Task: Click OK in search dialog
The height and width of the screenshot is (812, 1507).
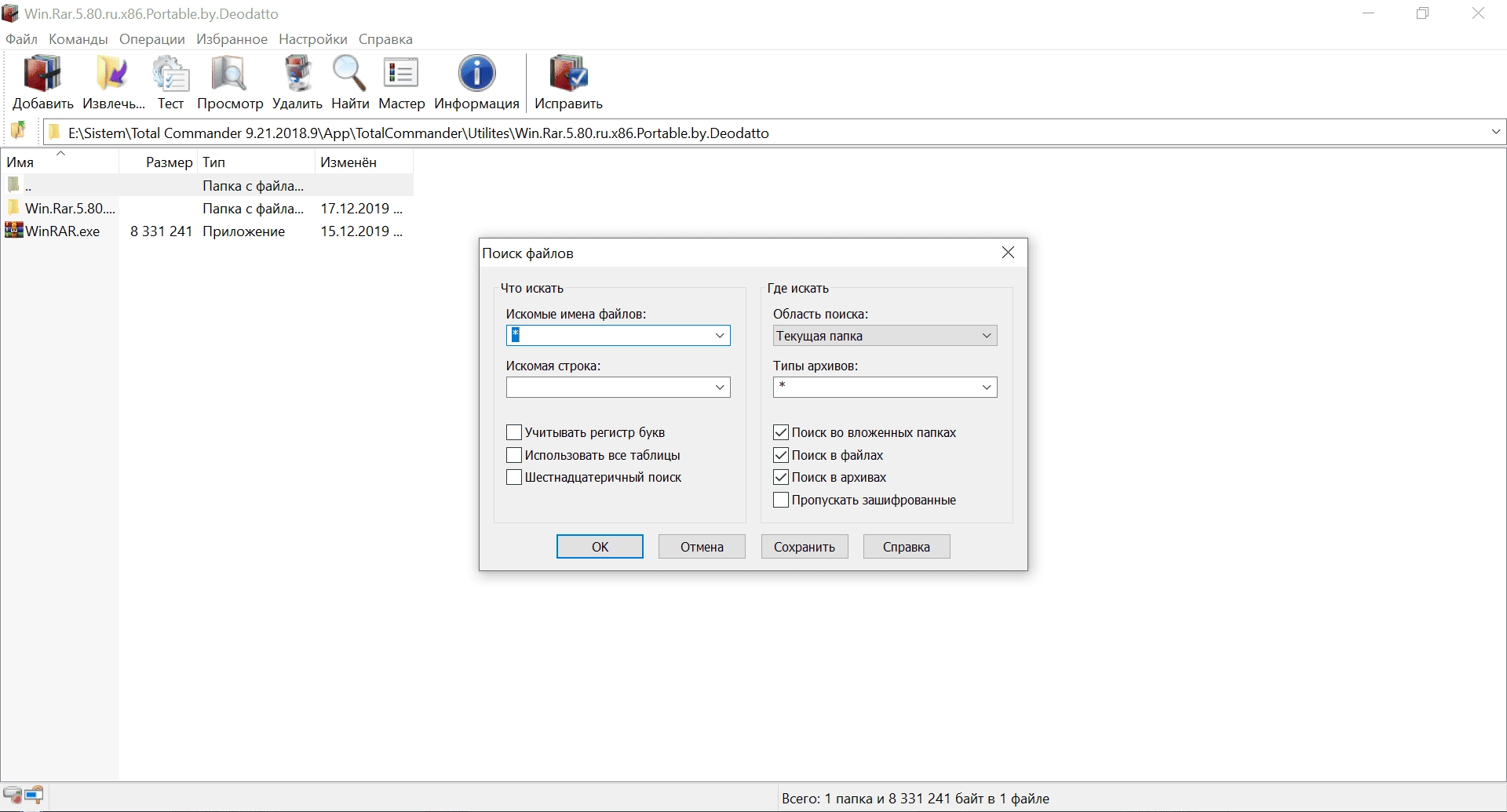Action: click(x=600, y=547)
